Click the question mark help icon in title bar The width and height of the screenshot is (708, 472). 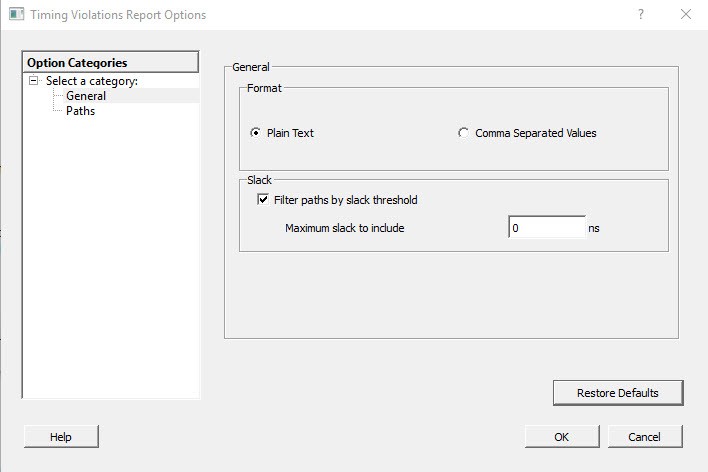640,15
